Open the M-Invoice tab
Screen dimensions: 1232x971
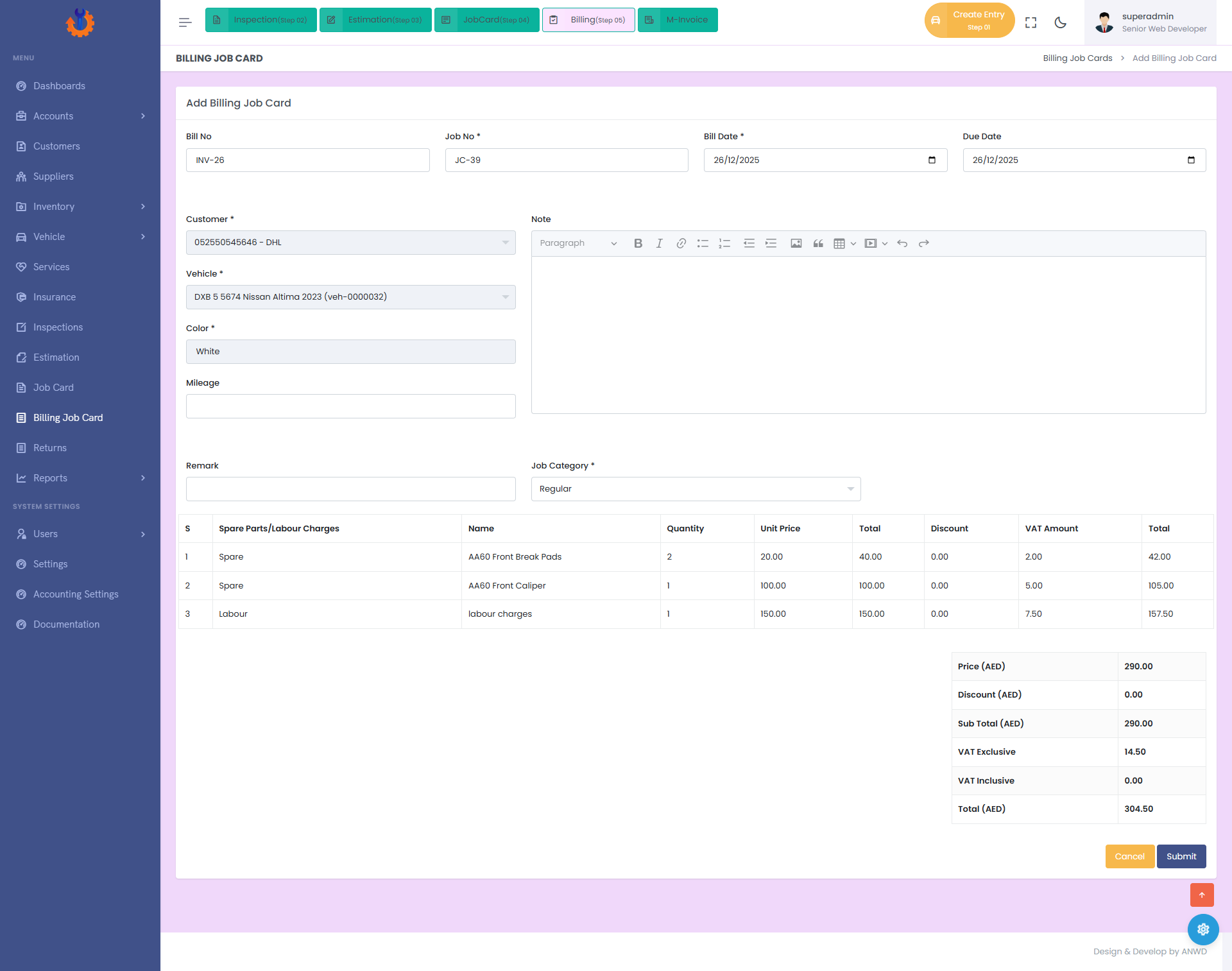click(x=678, y=20)
